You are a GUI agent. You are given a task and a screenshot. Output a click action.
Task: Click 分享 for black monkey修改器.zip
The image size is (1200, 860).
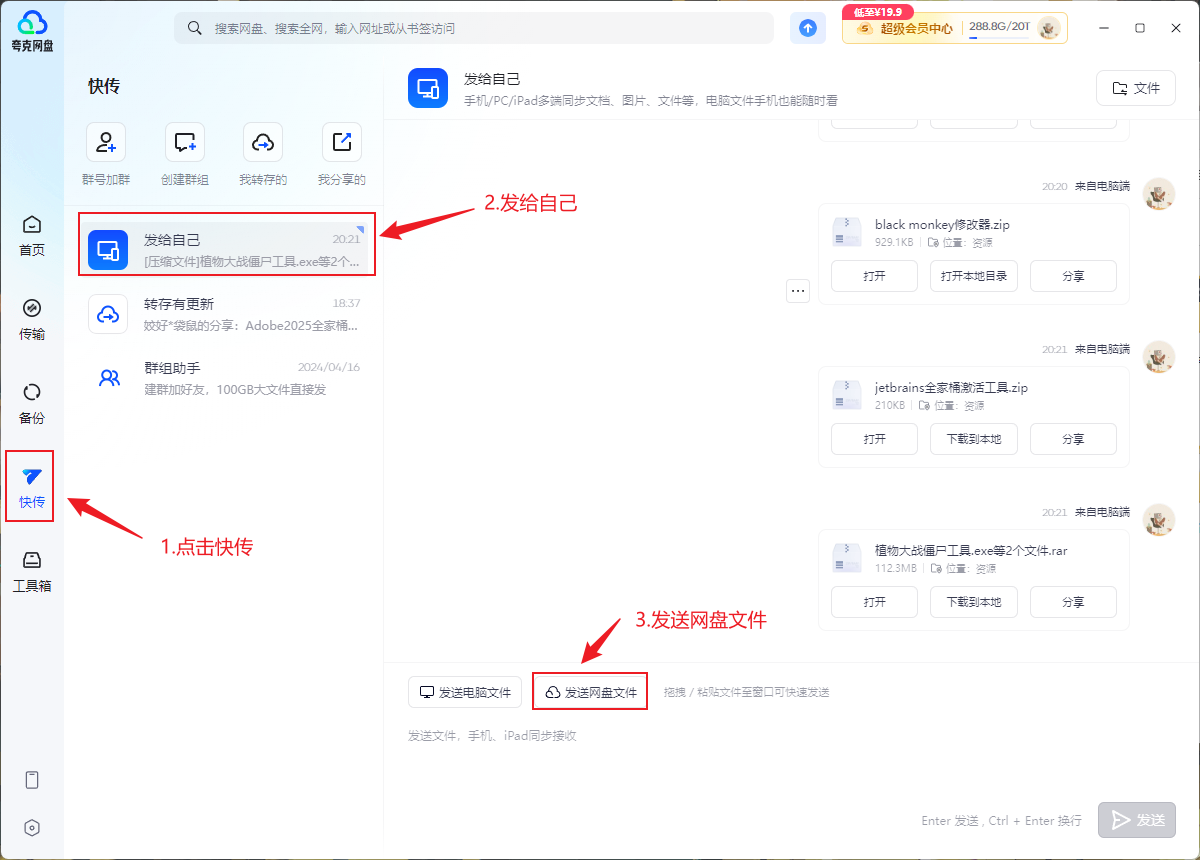tap(1073, 276)
